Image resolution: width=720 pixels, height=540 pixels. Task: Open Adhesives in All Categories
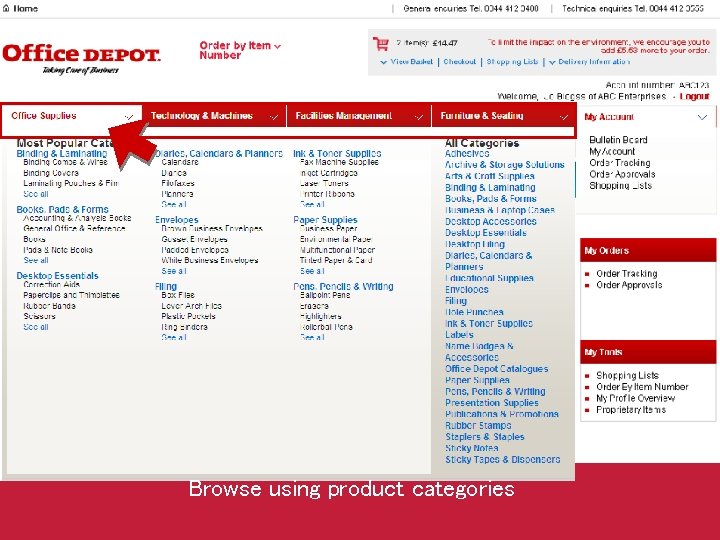(467, 153)
